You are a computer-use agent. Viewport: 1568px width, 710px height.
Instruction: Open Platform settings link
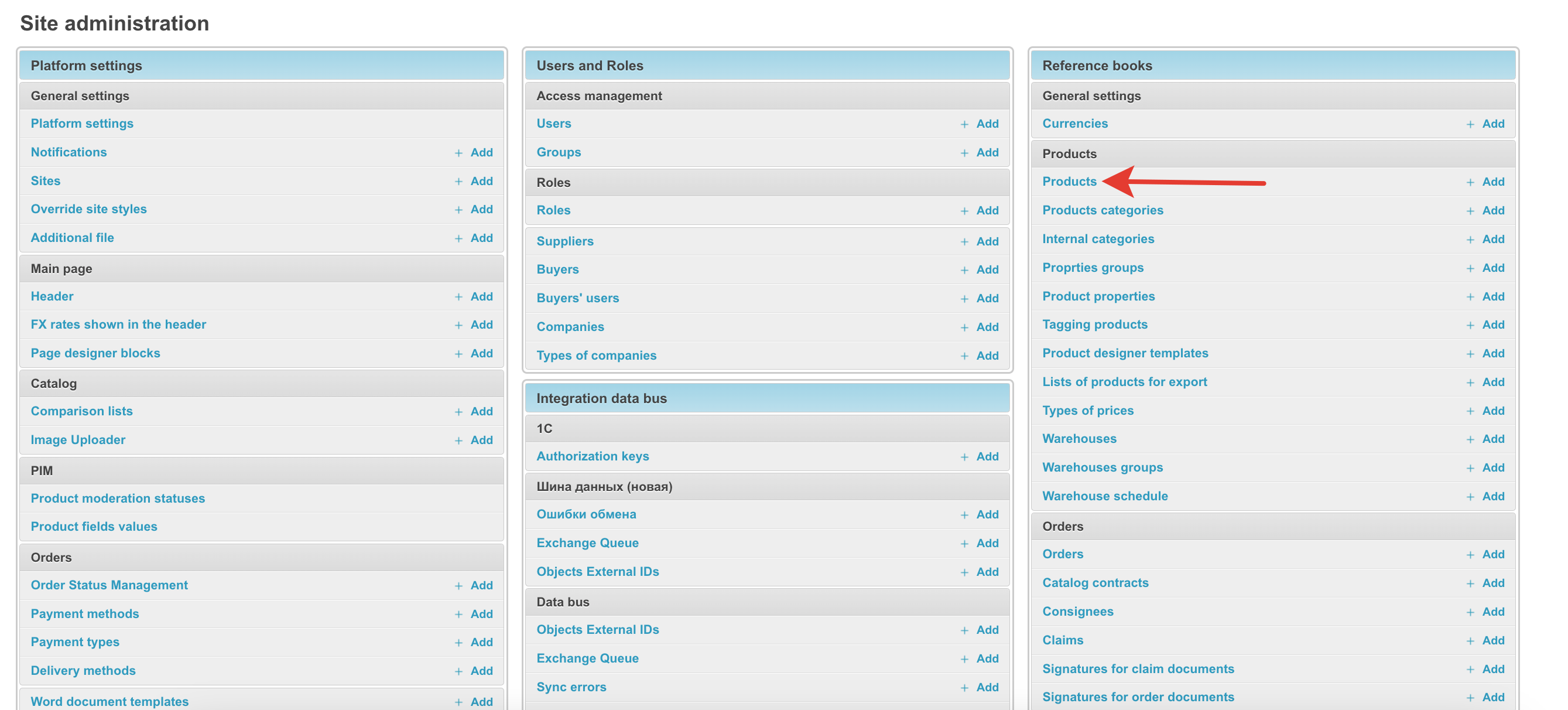point(81,124)
